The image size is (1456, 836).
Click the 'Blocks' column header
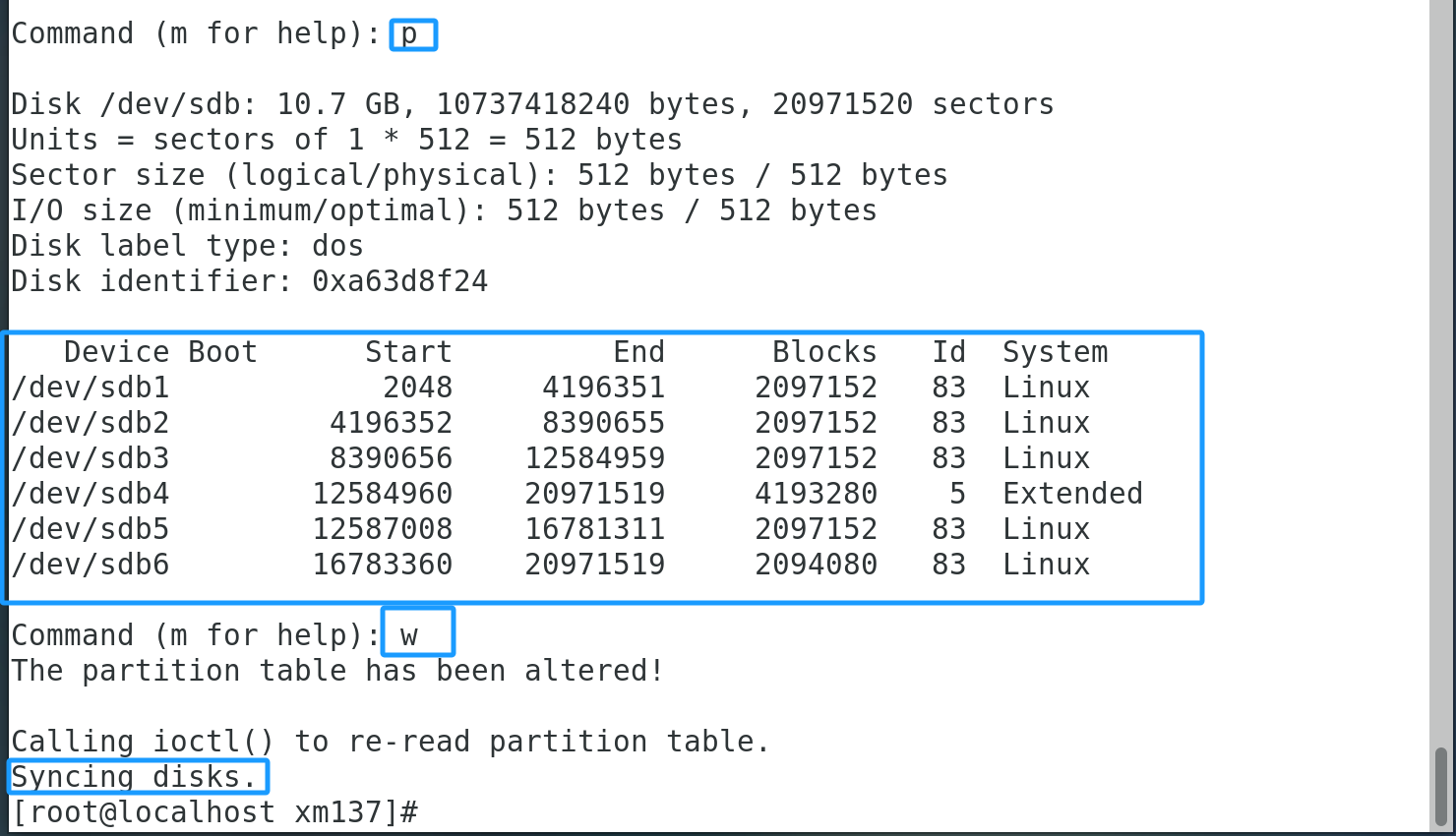tap(824, 352)
